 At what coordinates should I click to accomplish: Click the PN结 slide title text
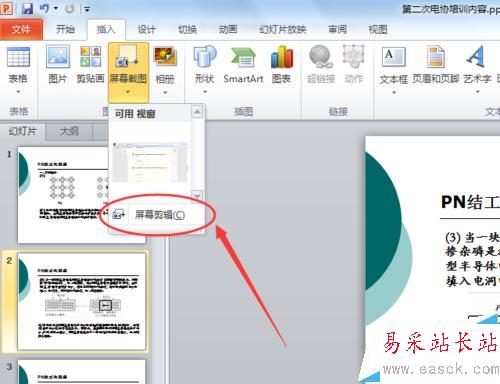tap(470, 202)
